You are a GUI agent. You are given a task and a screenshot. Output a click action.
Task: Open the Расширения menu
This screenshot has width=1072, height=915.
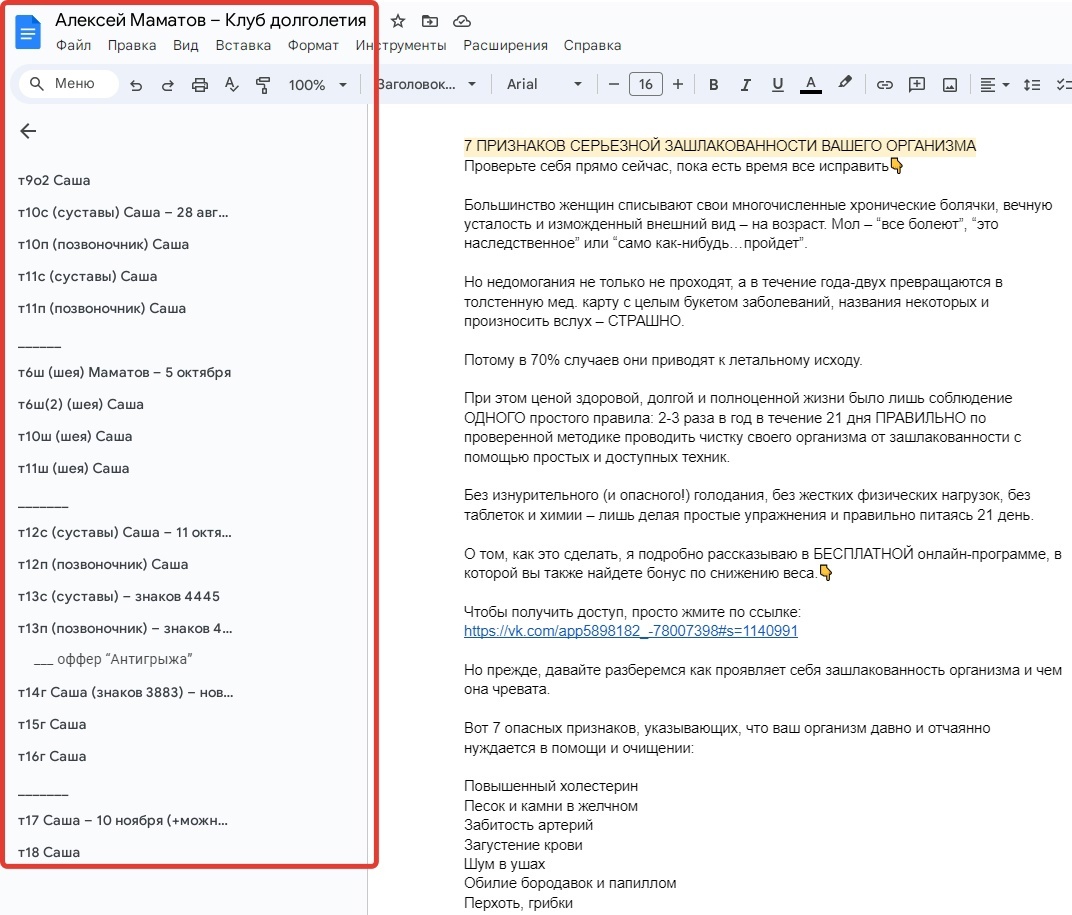point(505,45)
